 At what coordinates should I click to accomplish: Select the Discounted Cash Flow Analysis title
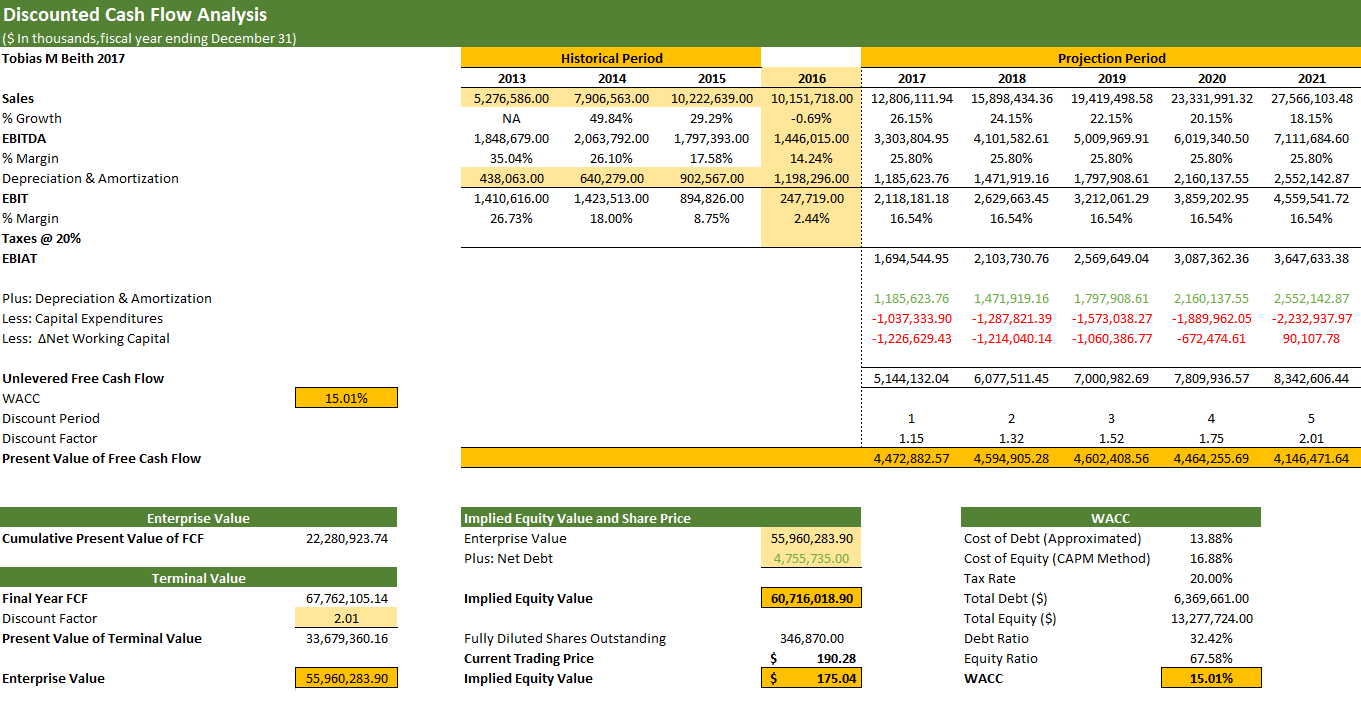tap(135, 15)
